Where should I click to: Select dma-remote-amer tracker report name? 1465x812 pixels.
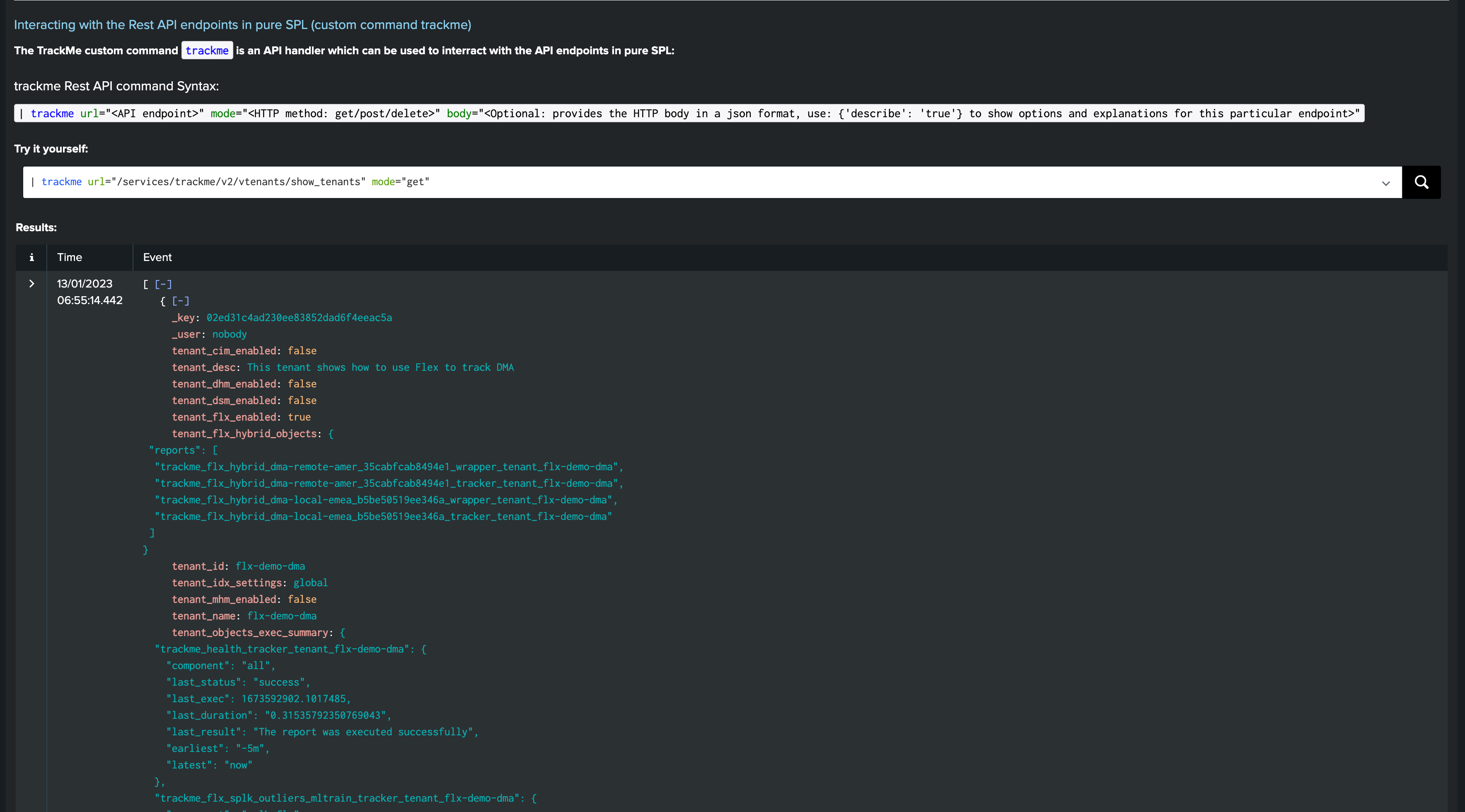(389, 483)
